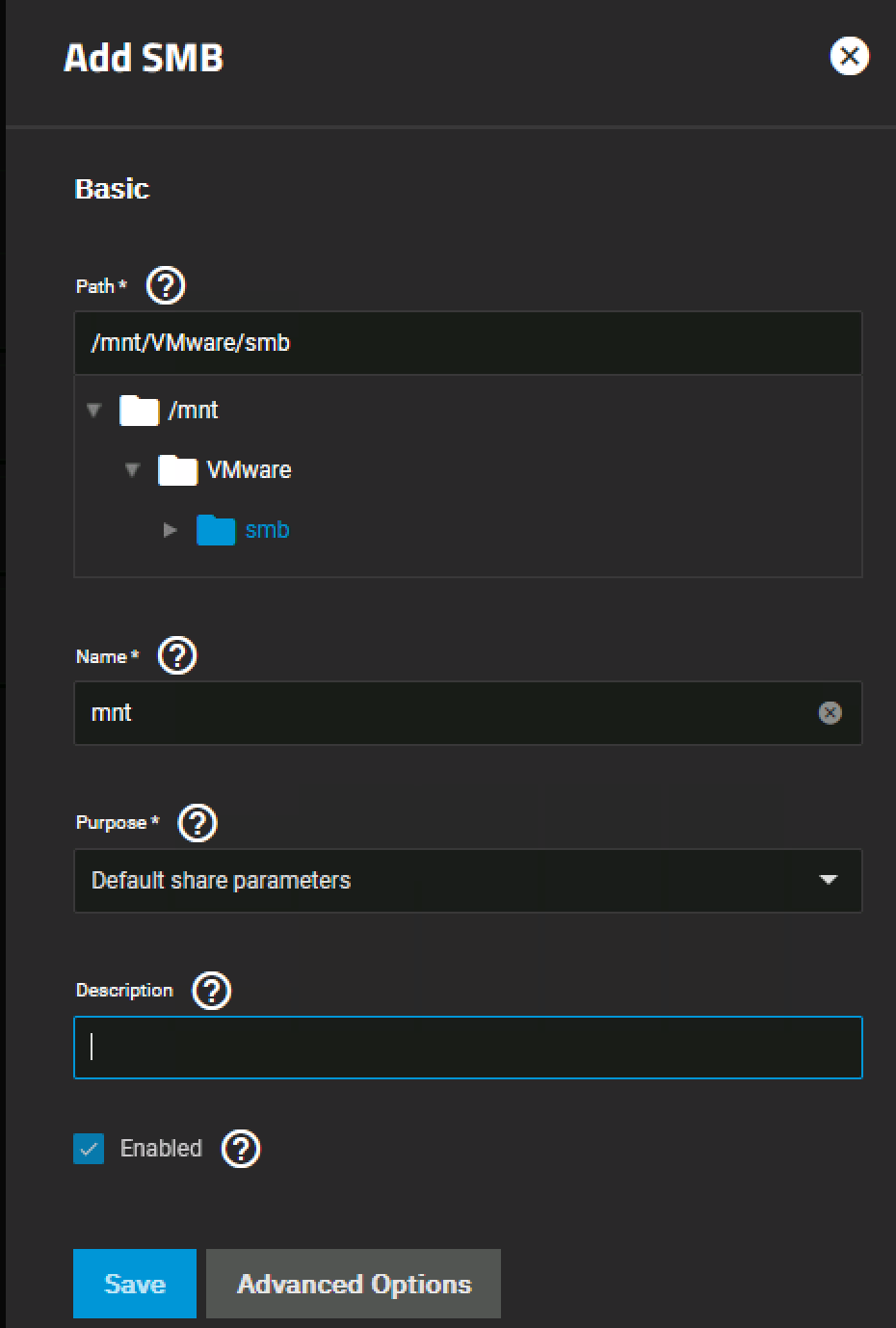Focus the Description input box
This screenshot has width=896, height=1328.
click(x=467, y=1048)
